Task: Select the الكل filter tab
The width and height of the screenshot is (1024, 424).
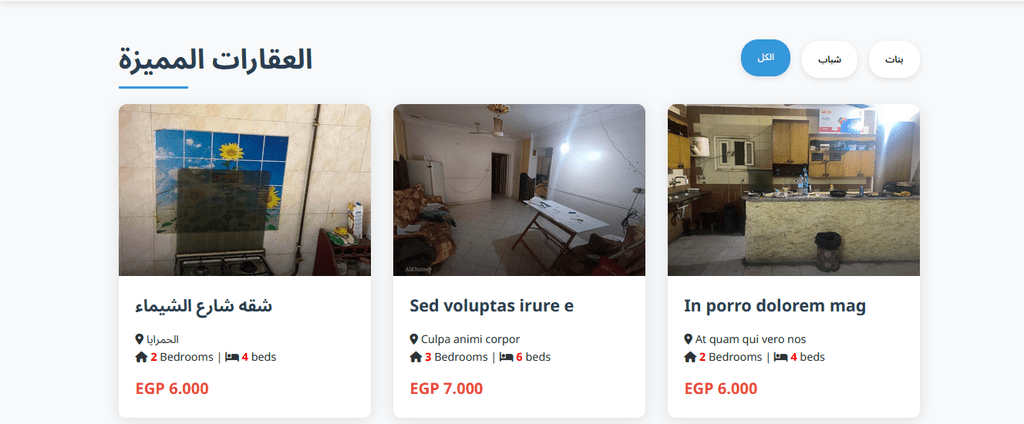Action: 765,59
